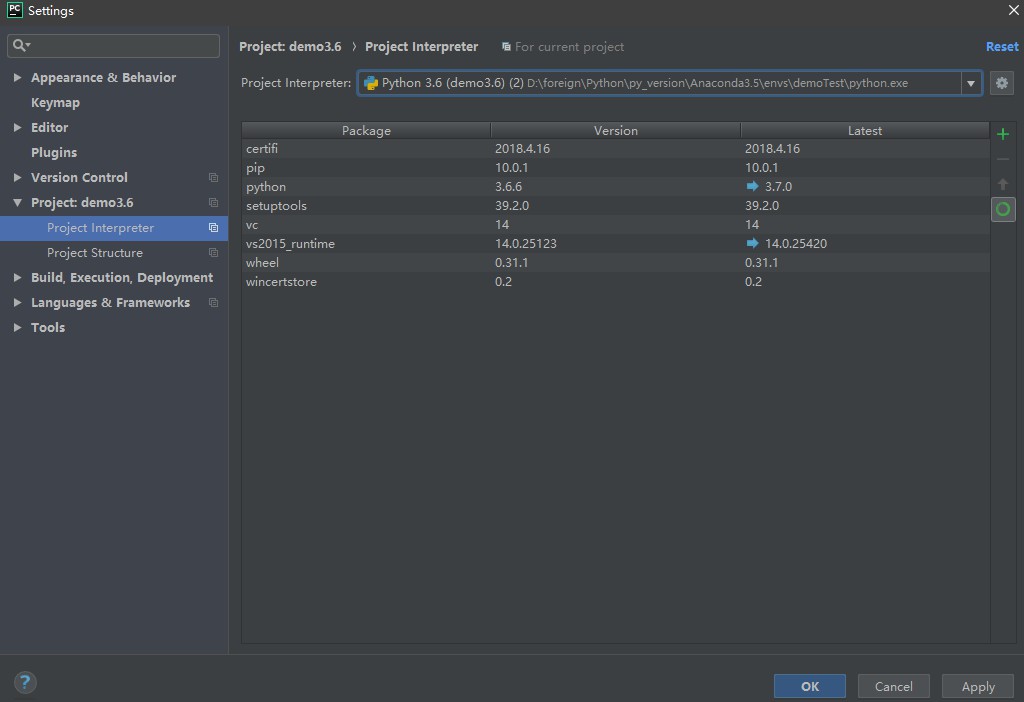Click the Python logo in the interpreter field
The image size is (1024, 702).
click(371, 83)
